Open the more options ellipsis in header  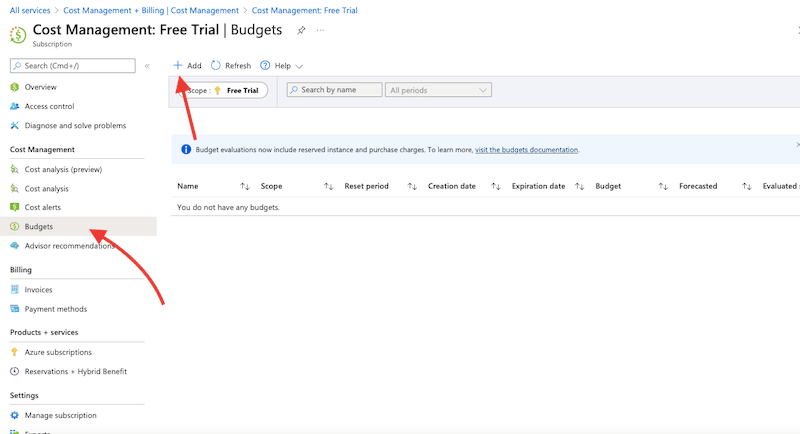point(320,31)
